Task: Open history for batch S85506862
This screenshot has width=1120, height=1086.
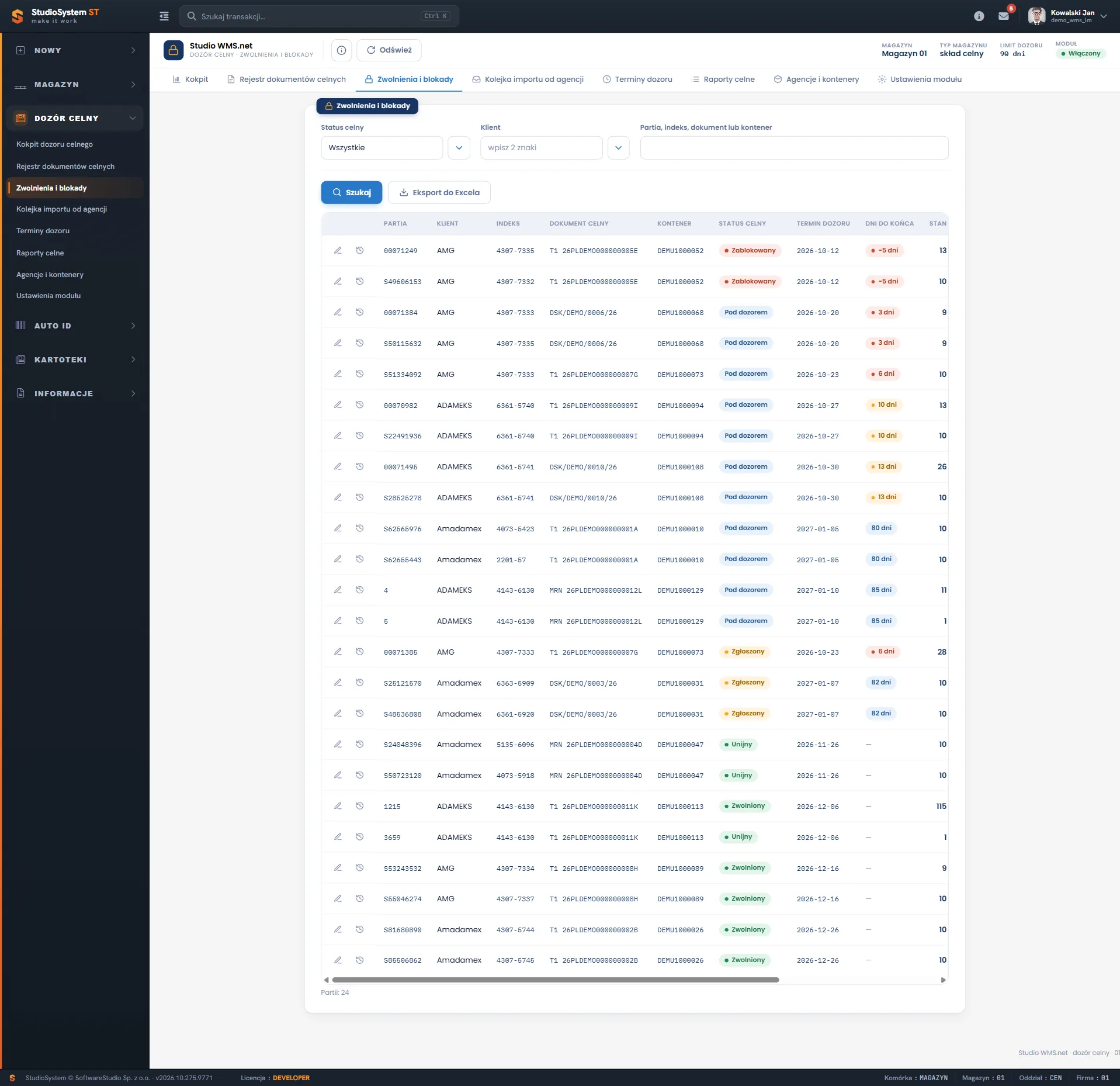Action: [360, 960]
